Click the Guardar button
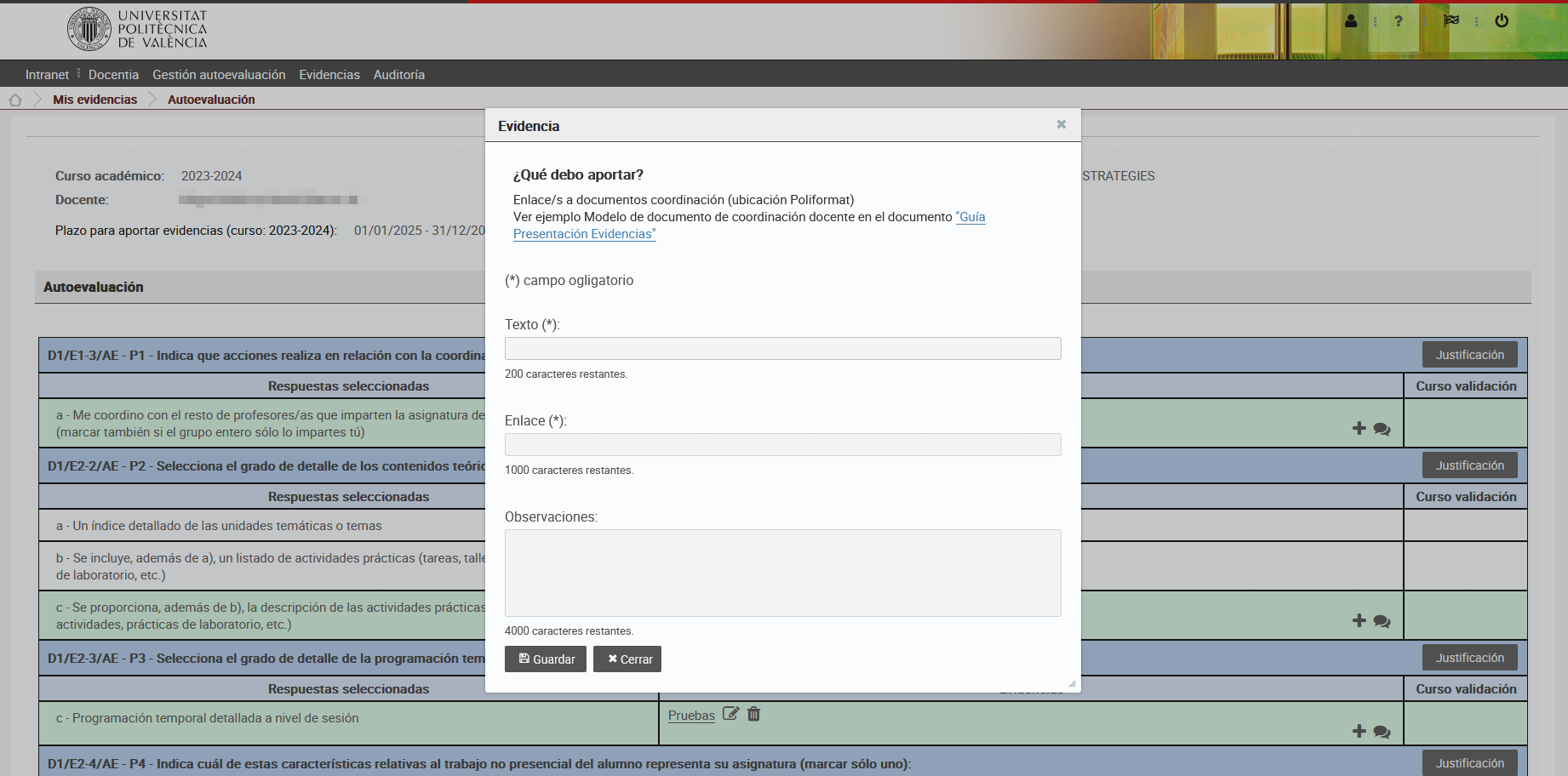This screenshot has height=776, width=1568. coord(546,659)
